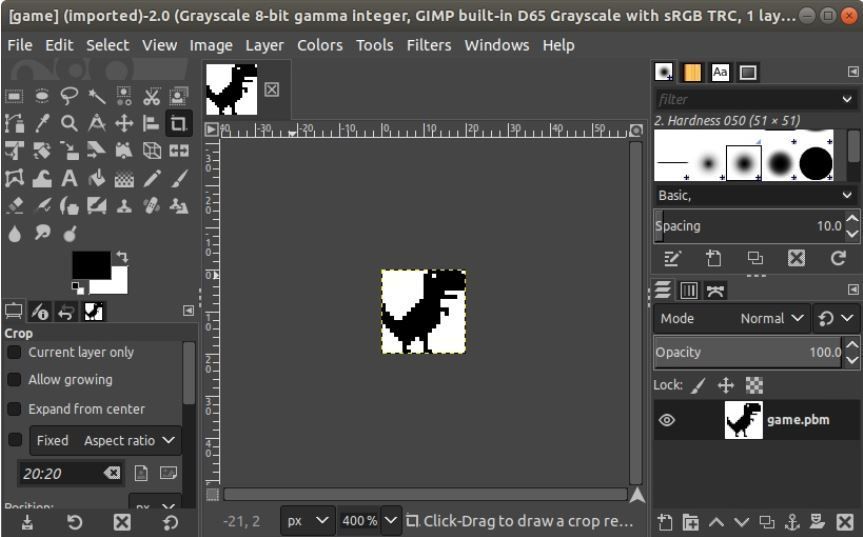Refresh the brushes list

click(x=838, y=258)
